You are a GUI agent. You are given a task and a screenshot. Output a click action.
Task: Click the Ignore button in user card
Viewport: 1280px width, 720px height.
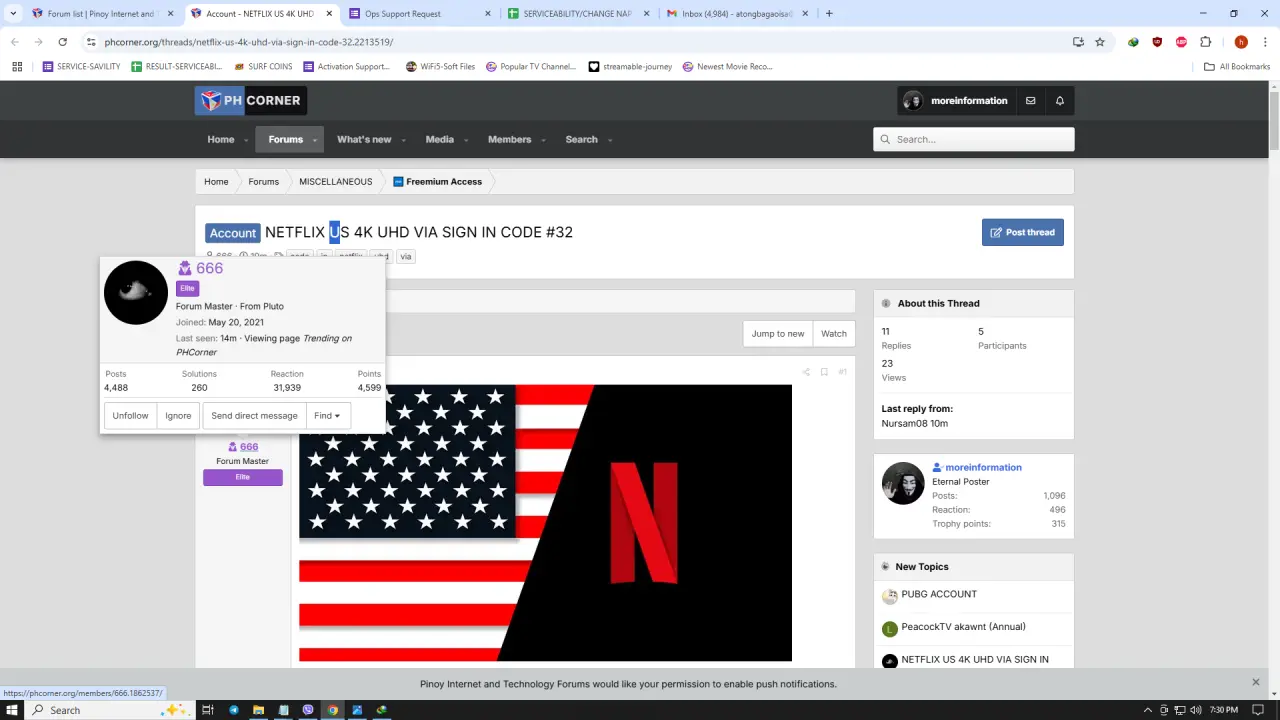coord(178,416)
